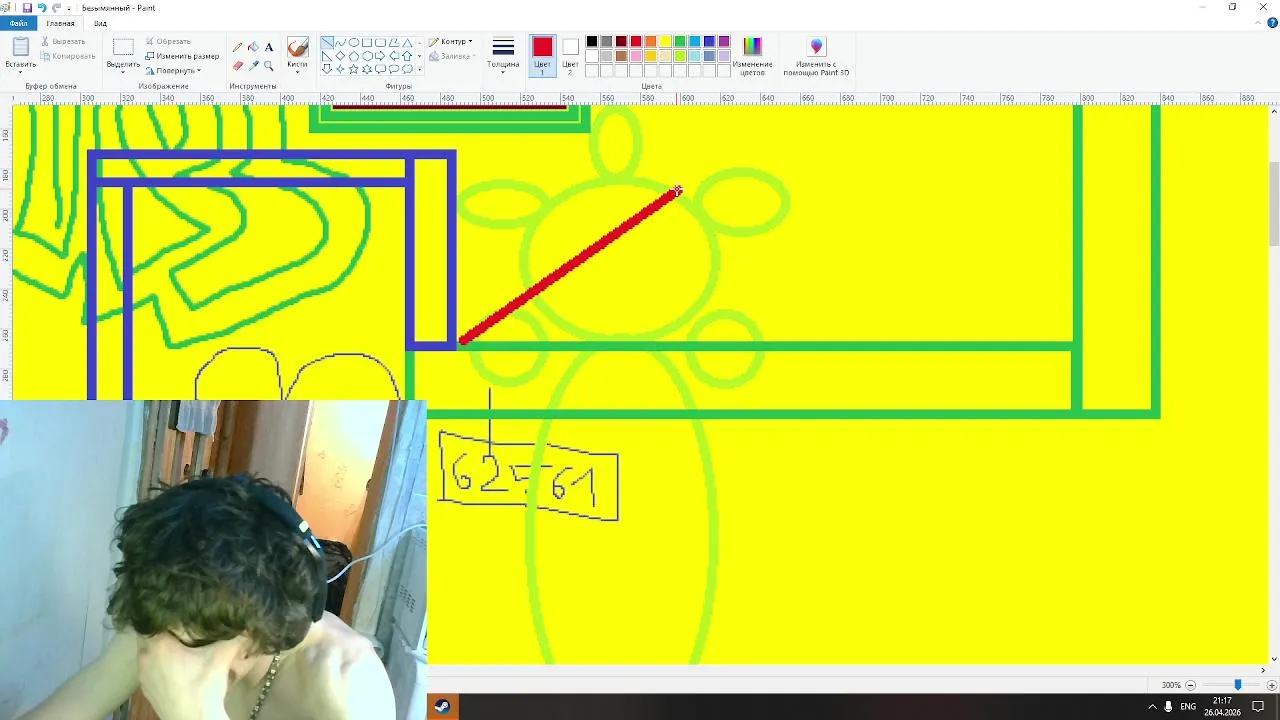1280x720 pixels.
Task: Switch to the Вид ribbon tab
Action: coord(100,23)
